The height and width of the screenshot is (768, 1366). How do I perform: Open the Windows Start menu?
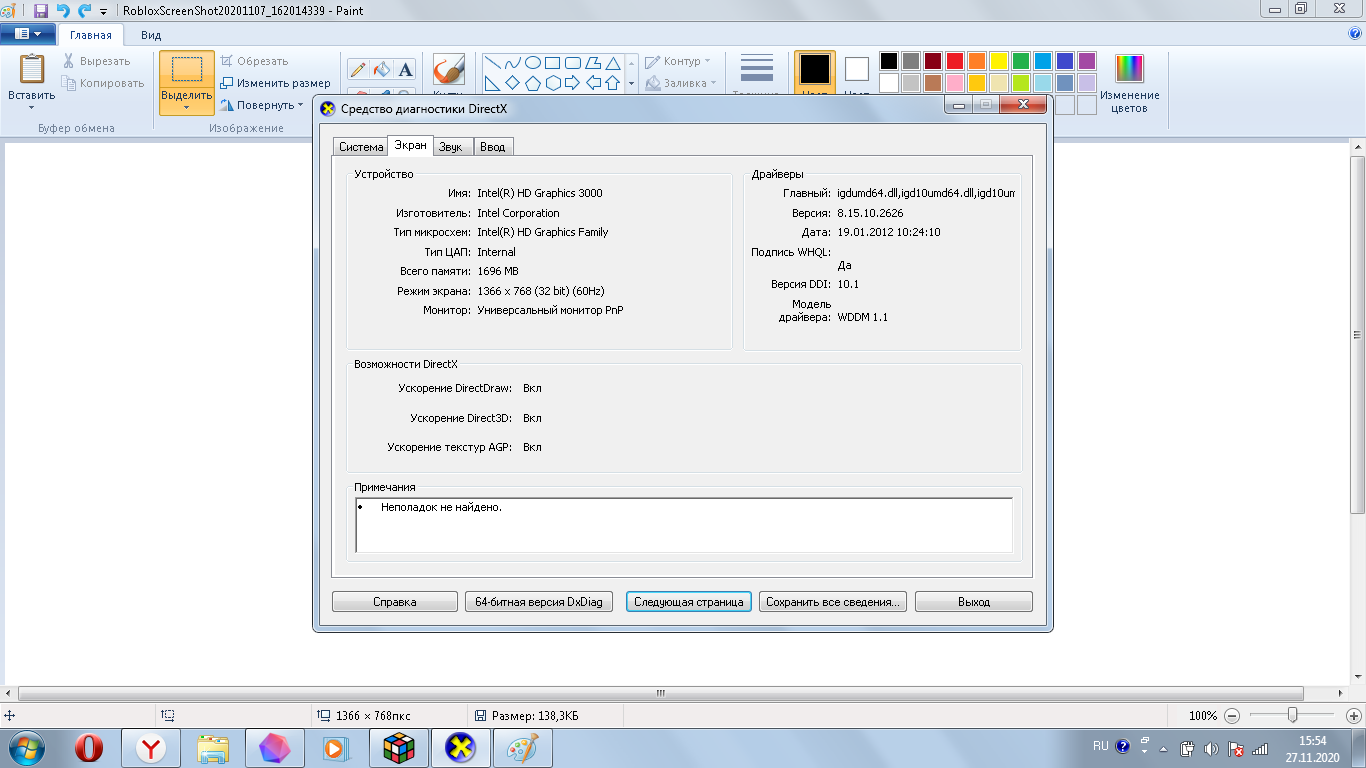pos(28,748)
